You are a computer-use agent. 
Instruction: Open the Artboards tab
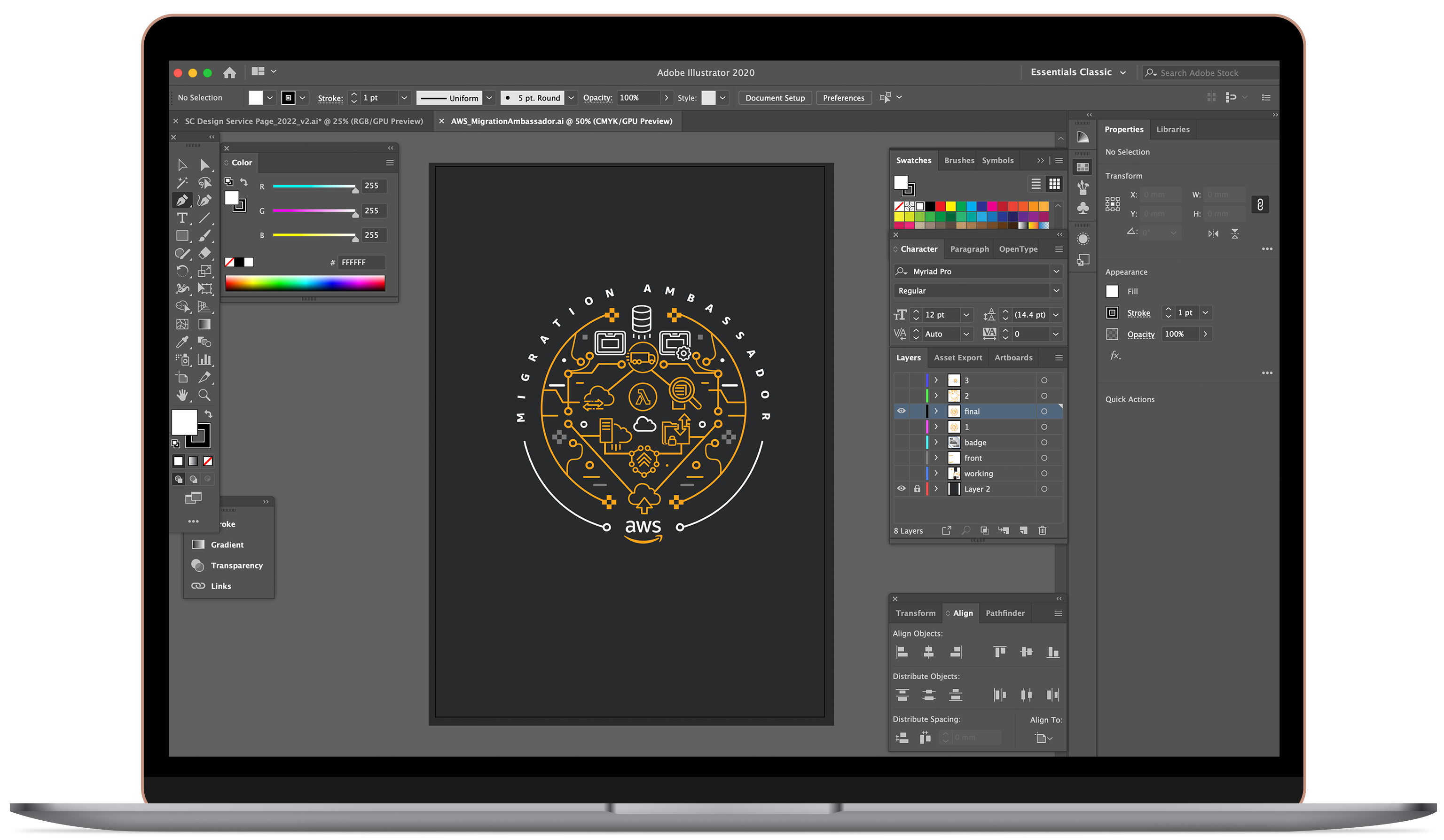[1013, 358]
